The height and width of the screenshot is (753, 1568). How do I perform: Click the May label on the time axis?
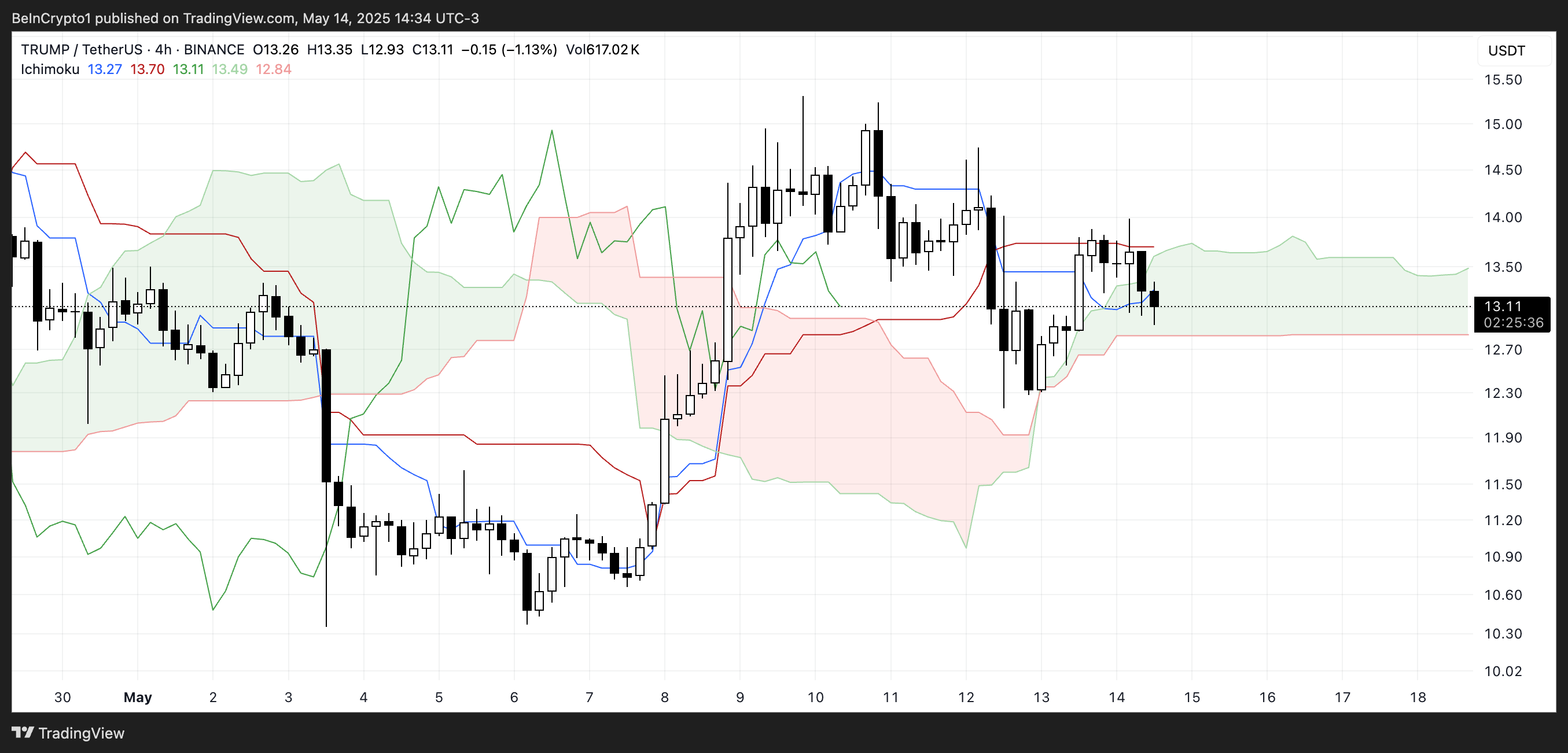coord(138,697)
